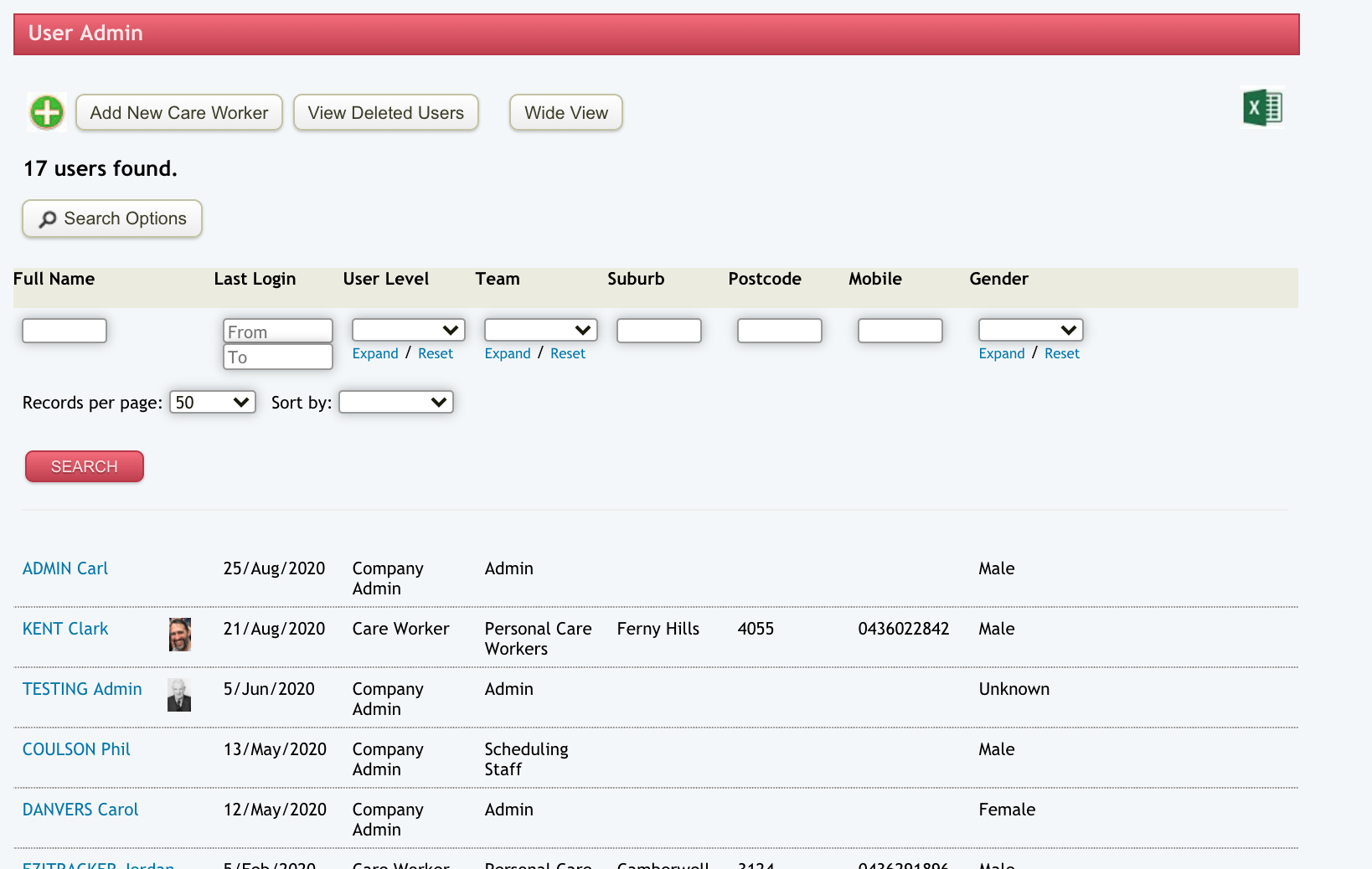Change the Records per page dropdown

(x=212, y=403)
